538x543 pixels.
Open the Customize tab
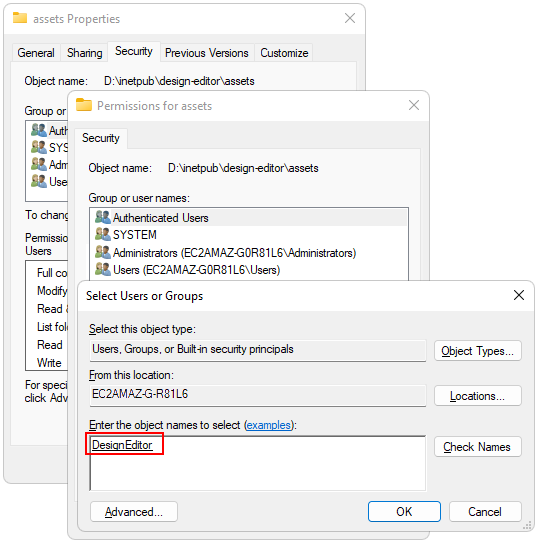284,53
